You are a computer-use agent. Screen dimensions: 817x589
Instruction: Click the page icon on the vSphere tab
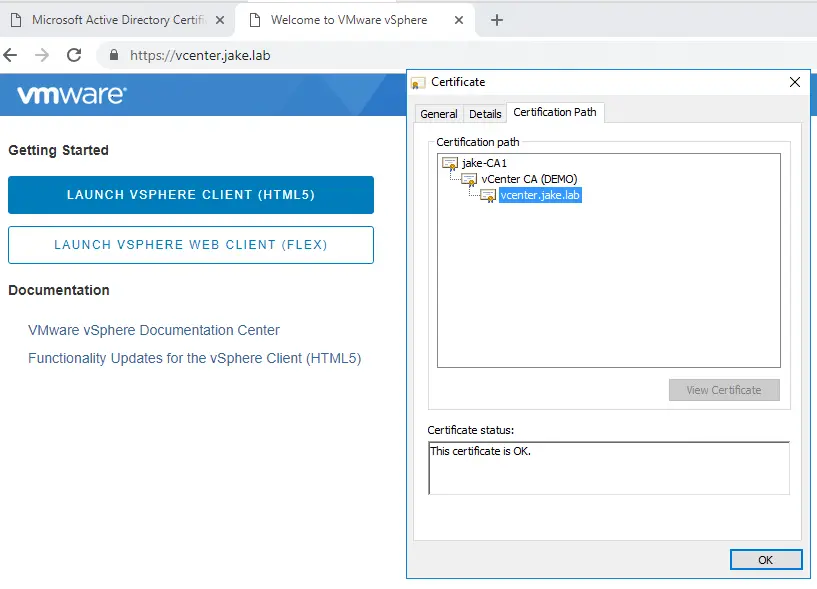pyautogui.click(x=255, y=20)
